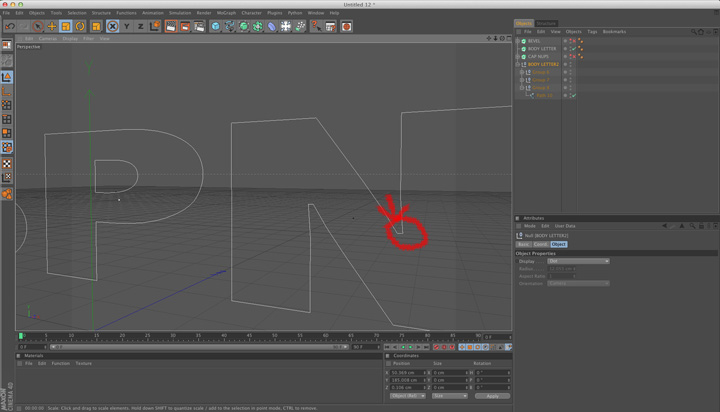This screenshot has width=720, height=412.
Task: Toggle green checkmark on BODY LETTER
Action: (x=573, y=49)
